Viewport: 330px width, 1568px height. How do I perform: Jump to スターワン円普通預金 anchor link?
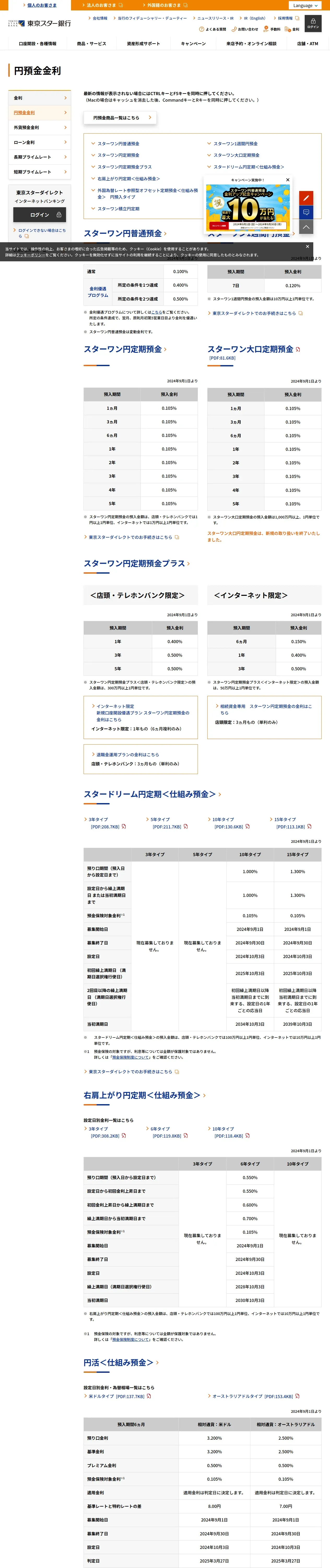point(118,144)
